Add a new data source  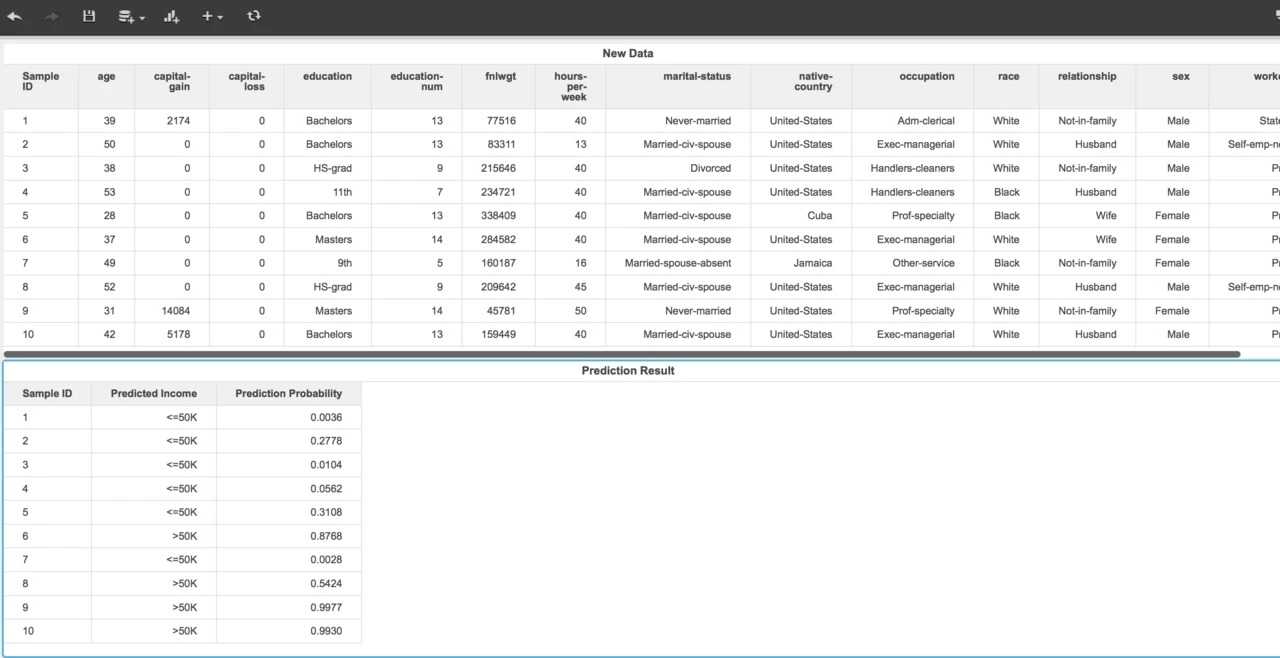[125, 15]
